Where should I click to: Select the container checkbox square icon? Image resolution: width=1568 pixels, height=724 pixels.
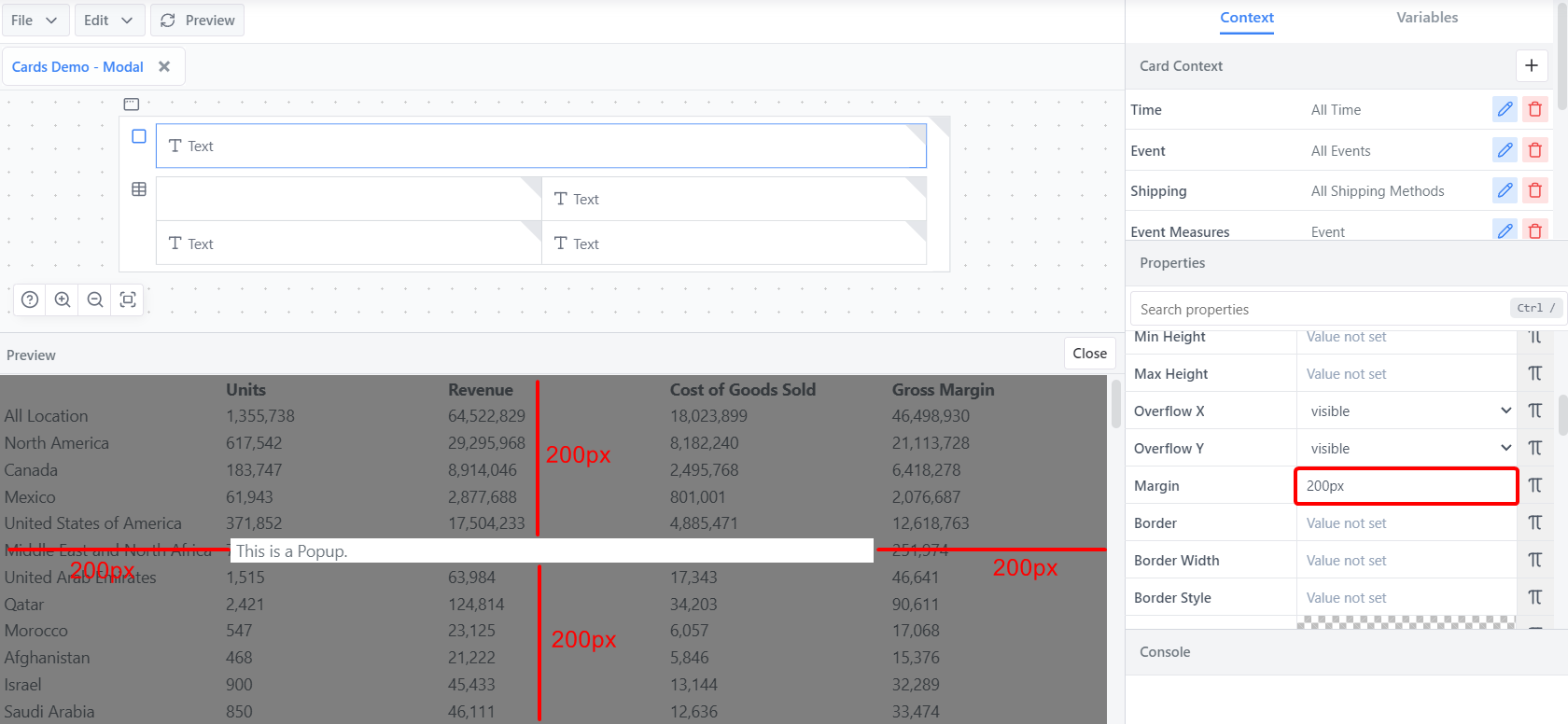pyautogui.click(x=139, y=136)
